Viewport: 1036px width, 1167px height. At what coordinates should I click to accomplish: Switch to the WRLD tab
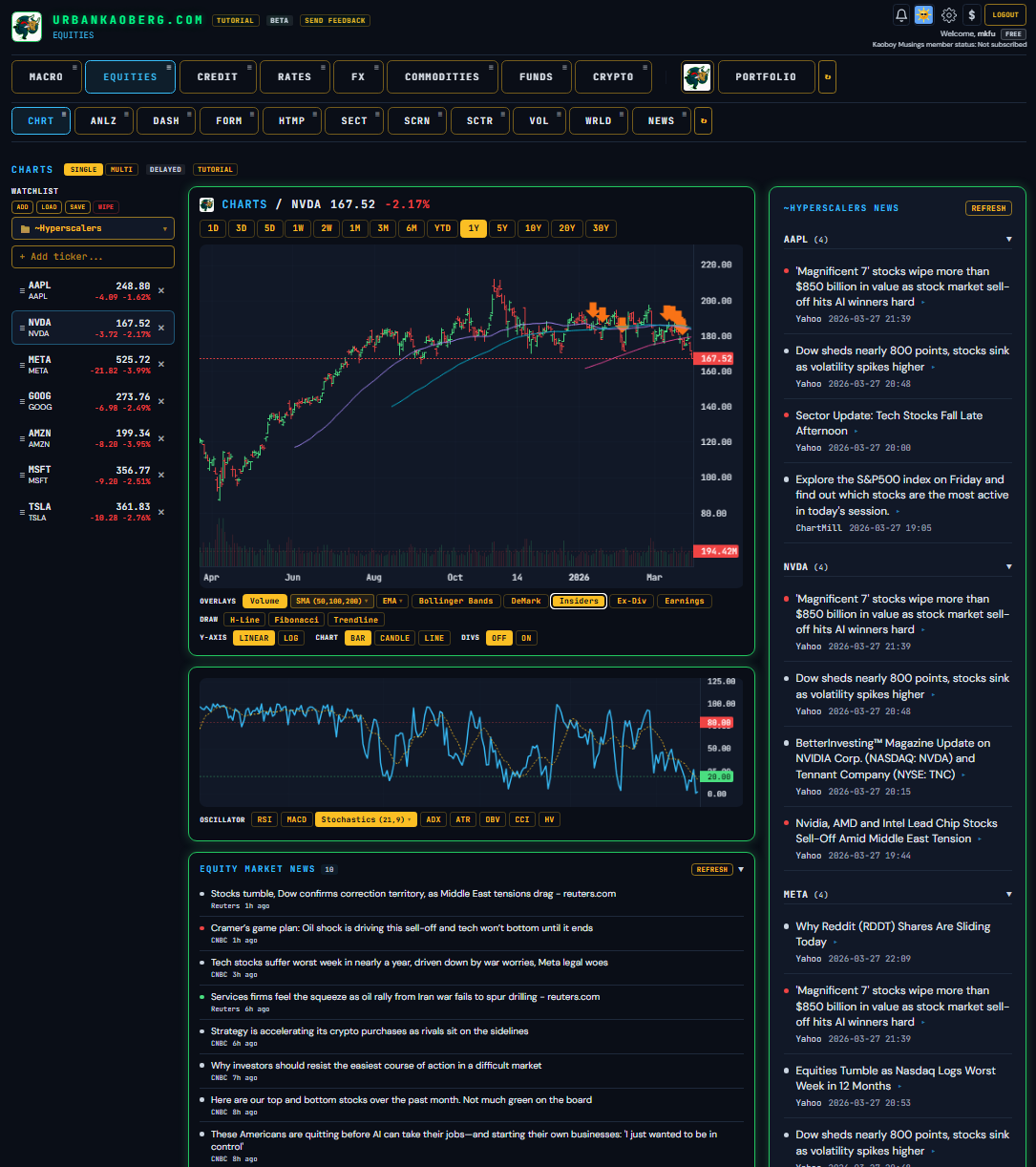point(599,120)
